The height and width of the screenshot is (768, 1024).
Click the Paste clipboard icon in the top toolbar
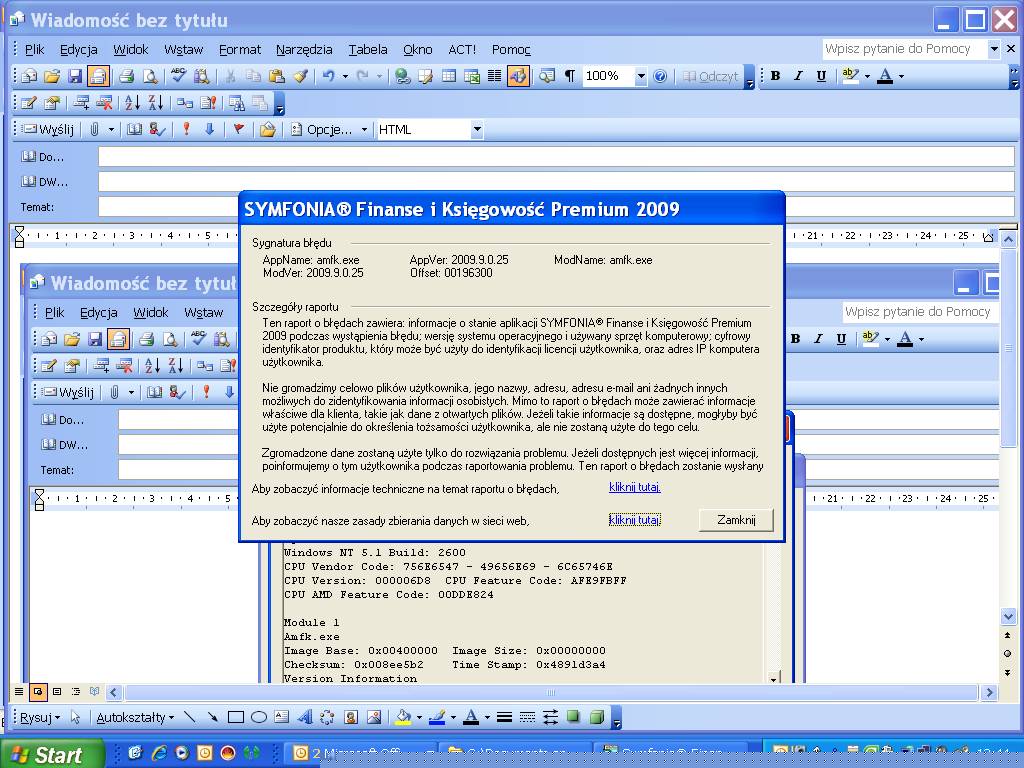tap(276, 76)
